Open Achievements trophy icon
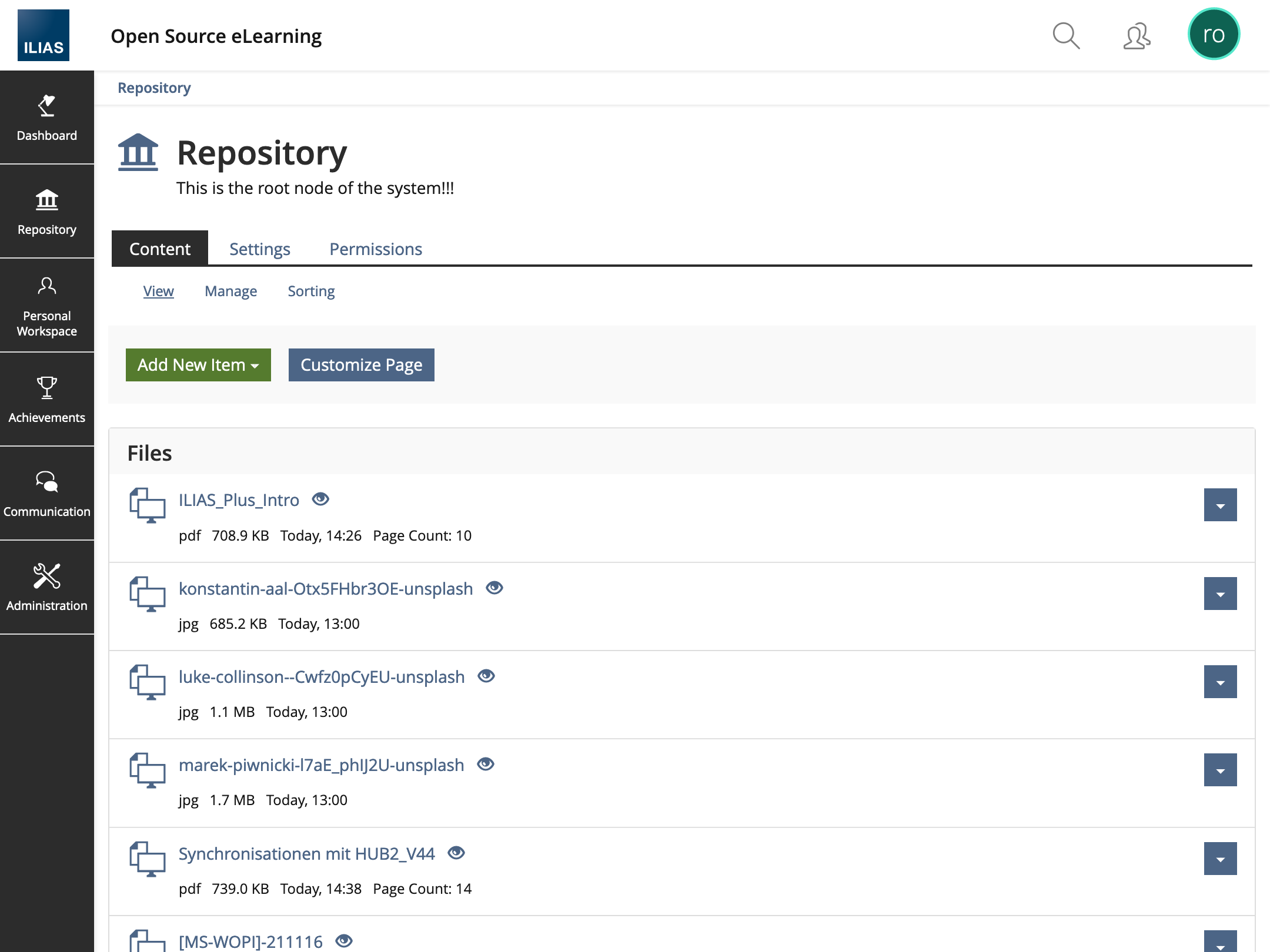The width and height of the screenshot is (1270, 952). pyautogui.click(x=47, y=388)
